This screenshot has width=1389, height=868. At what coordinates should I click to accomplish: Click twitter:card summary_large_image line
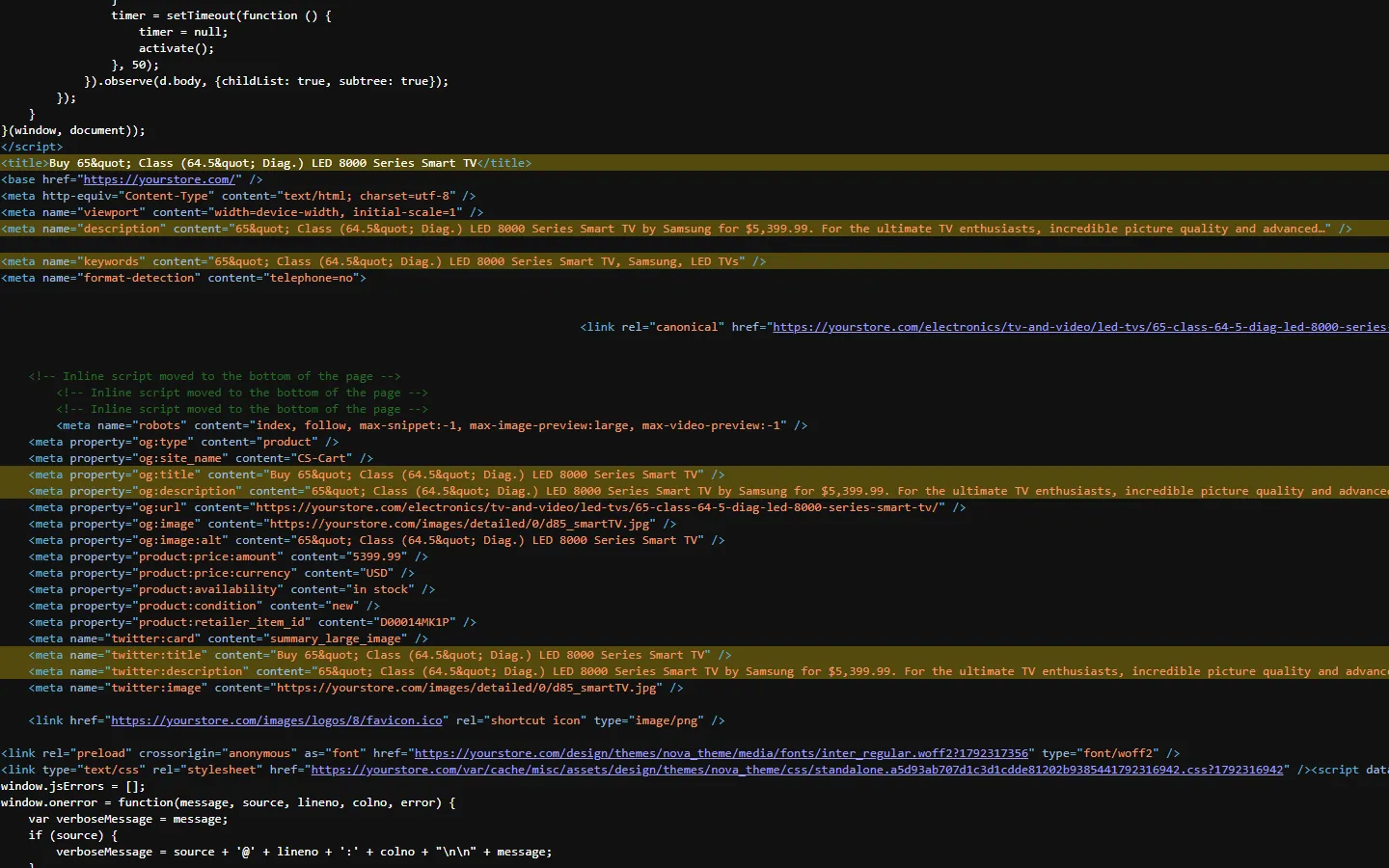[x=229, y=638]
